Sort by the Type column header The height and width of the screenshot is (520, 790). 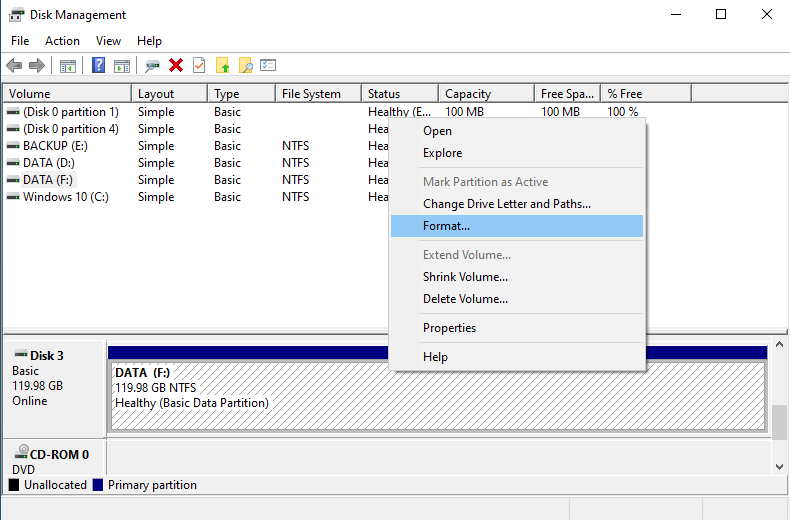coord(241,94)
